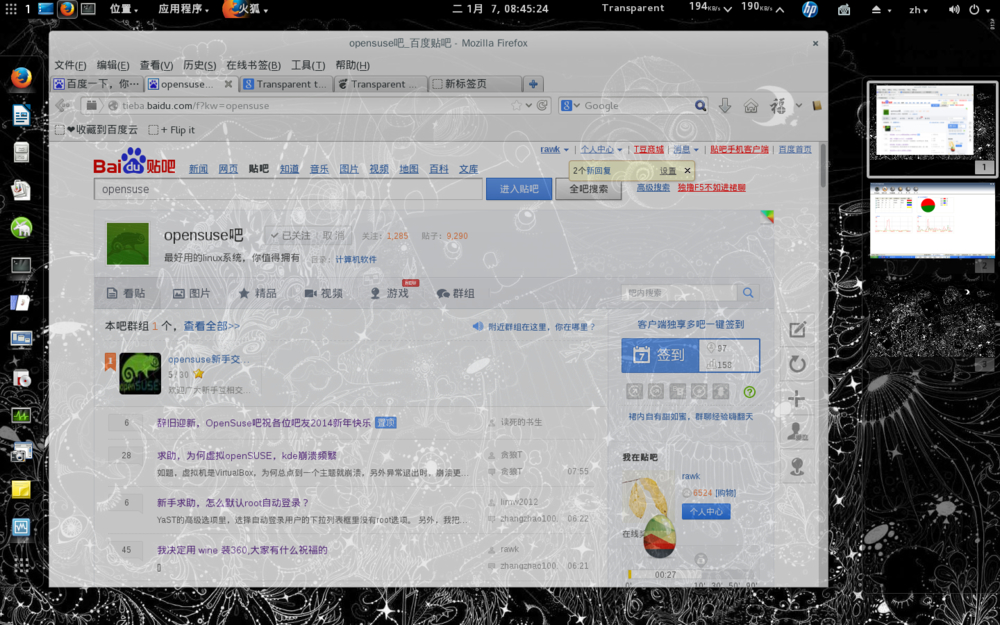This screenshot has width=1000, height=625.
Task: Click the compose post icon on right sidebar
Action: pos(797,330)
